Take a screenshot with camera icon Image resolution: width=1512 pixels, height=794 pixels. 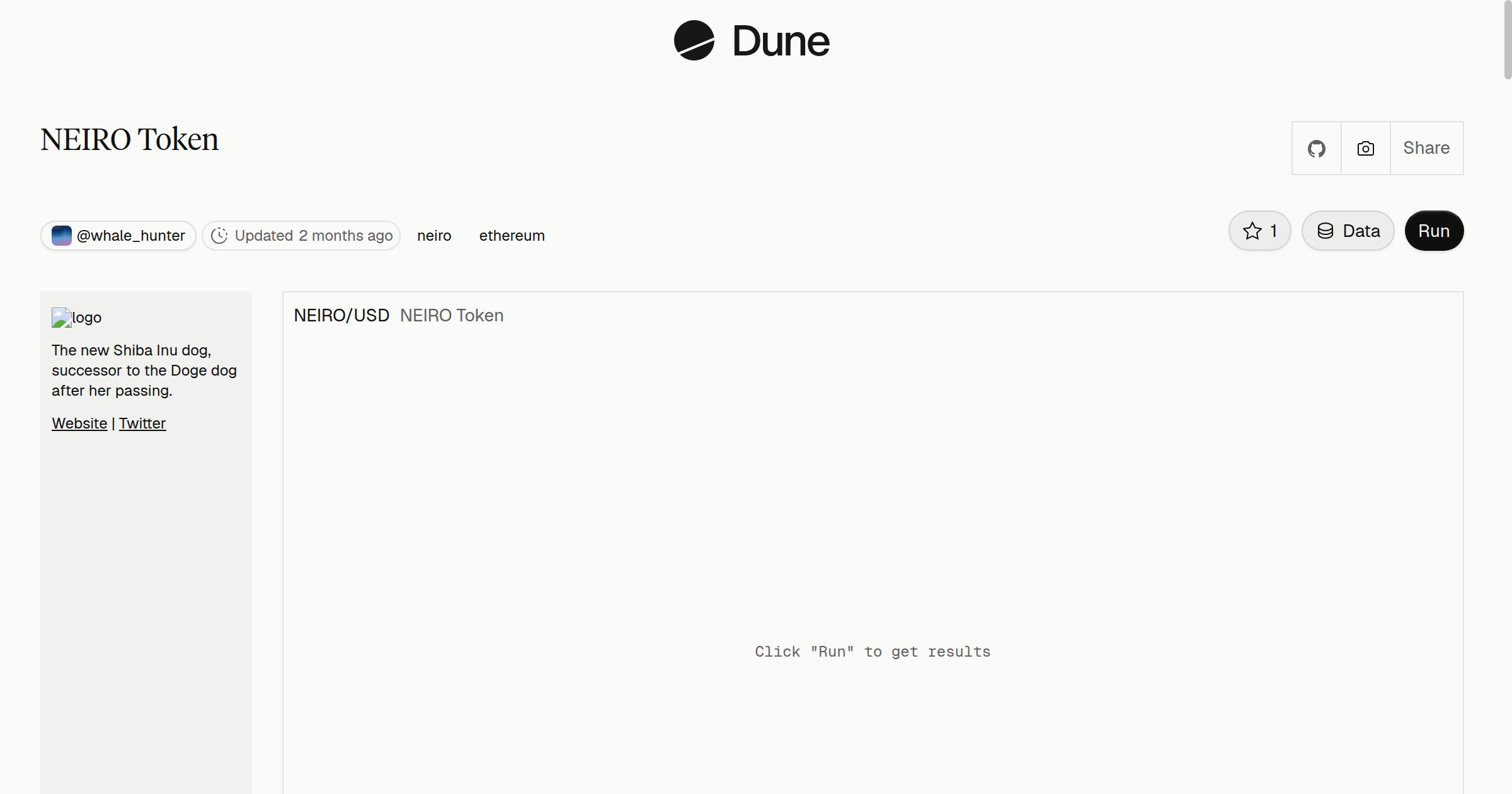coord(1365,148)
